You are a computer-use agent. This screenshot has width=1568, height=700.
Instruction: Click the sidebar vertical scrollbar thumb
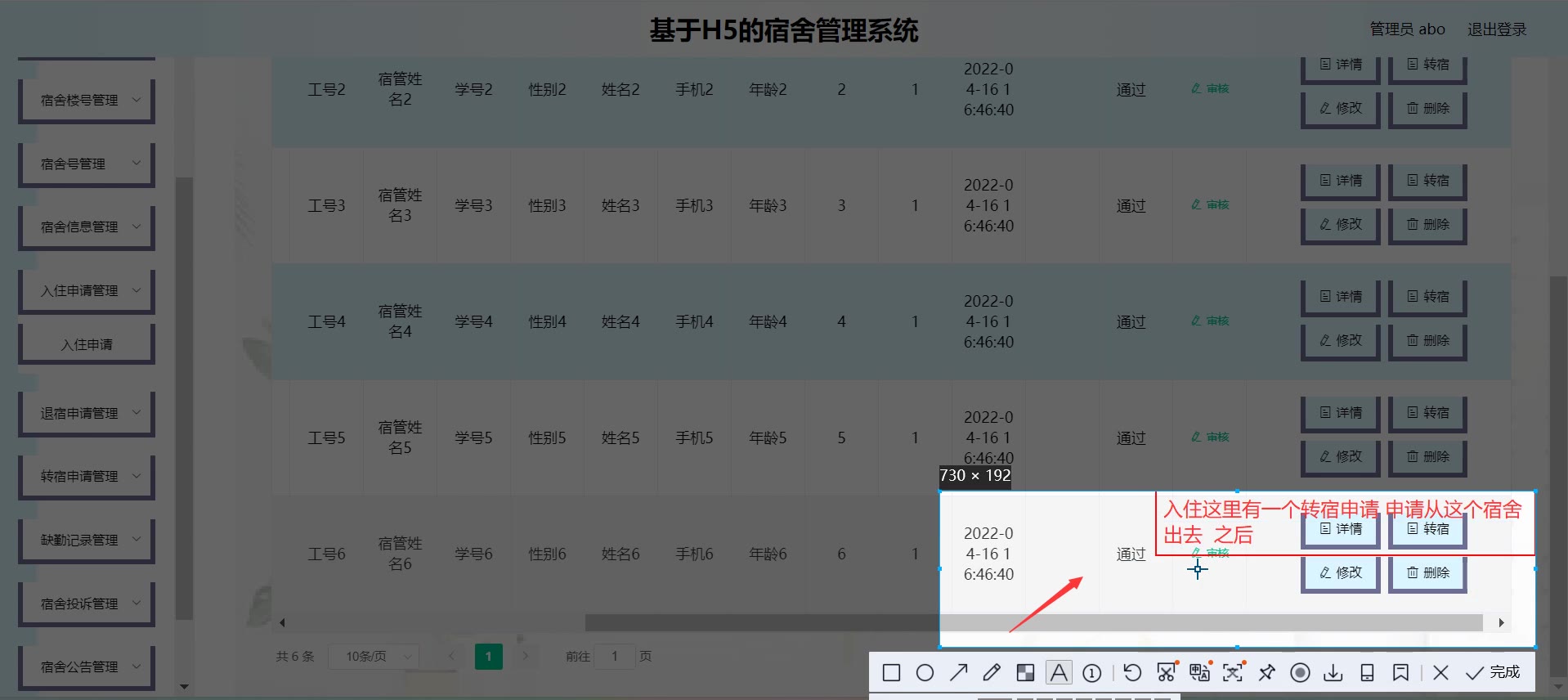[184, 398]
